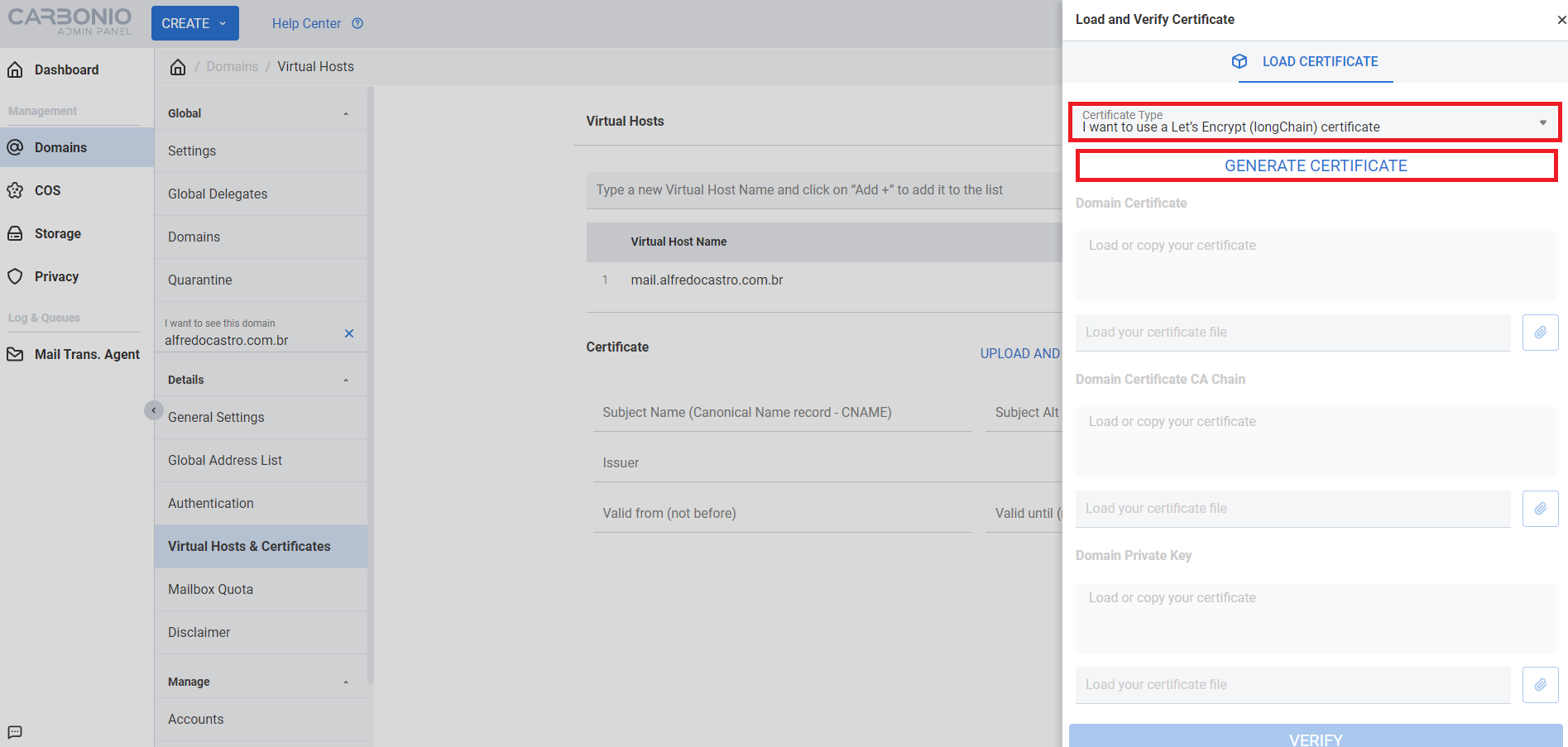Image resolution: width=1568 pixels, height=747 pixels.
Task: Click GENERATE CERTIFICATE button
Action: pyautogui.click(x=1316, y=165)
